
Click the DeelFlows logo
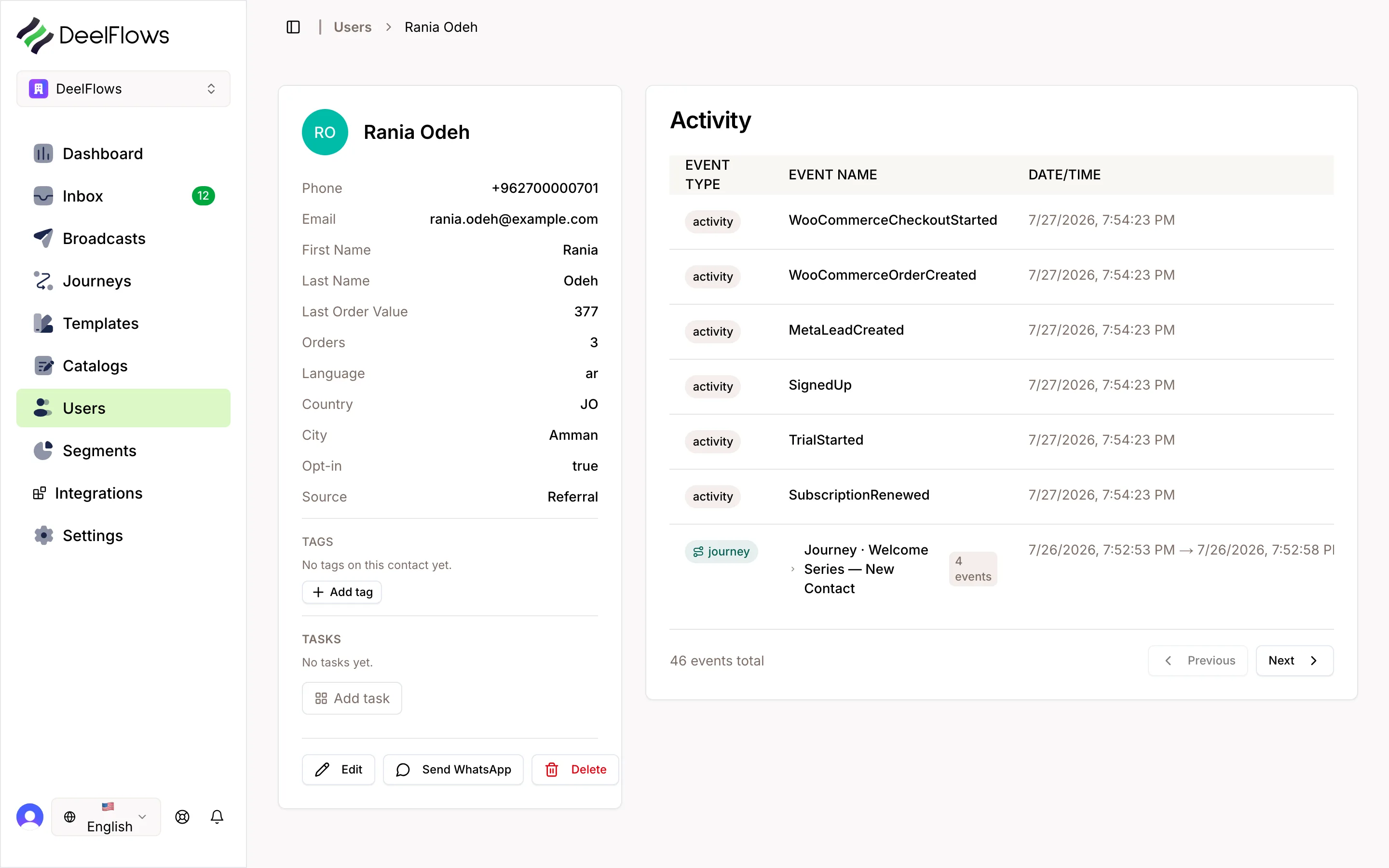(x=93, y=35)
